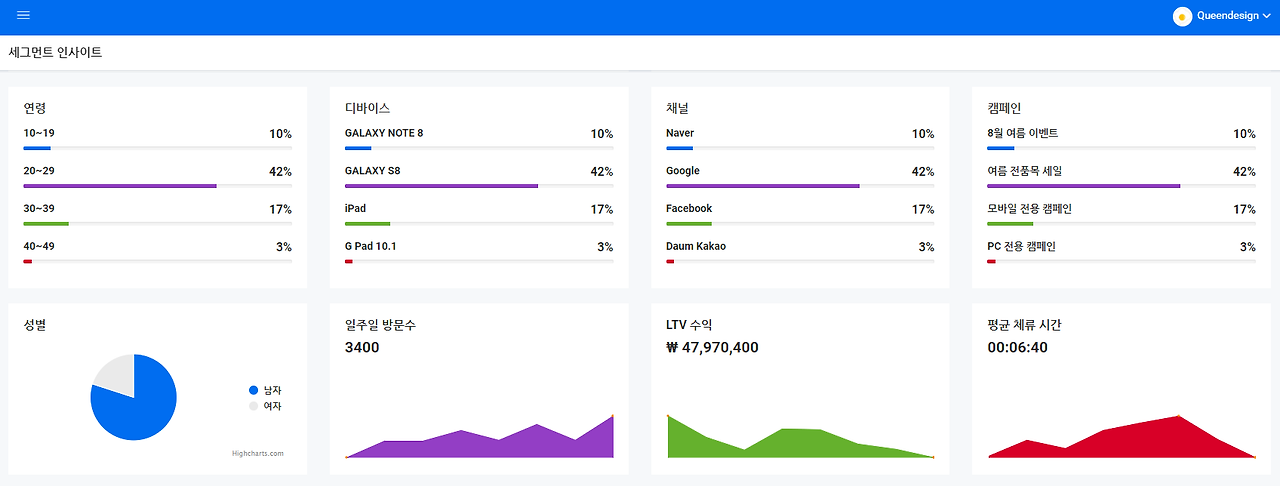Toggle the 남자 legend item
The width and height of the screenshot is (1280, 486).
click(265, 390)
